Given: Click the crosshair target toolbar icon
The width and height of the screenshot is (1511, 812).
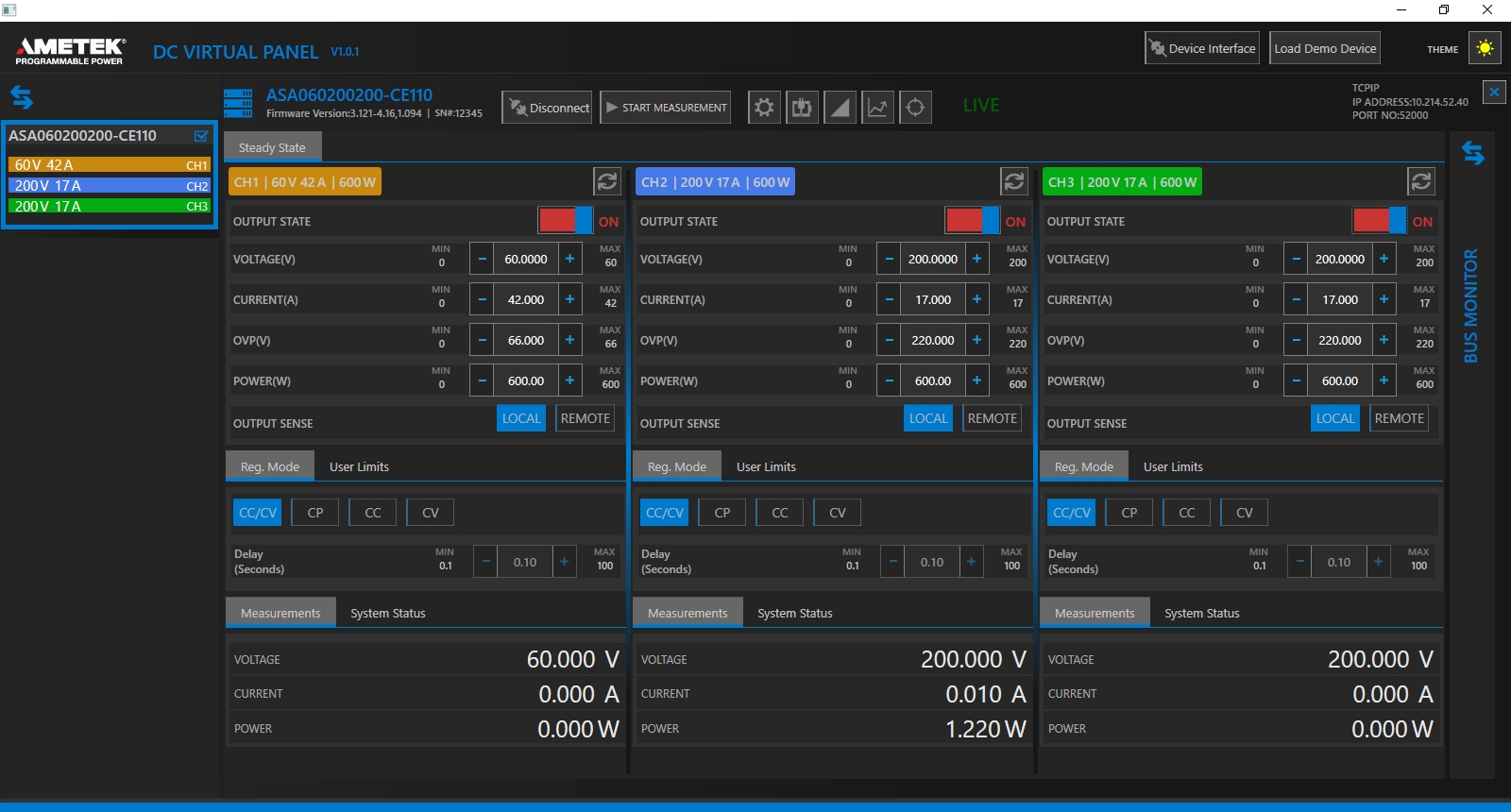Looking at the screenshot, I should click(x=915, y=107).
